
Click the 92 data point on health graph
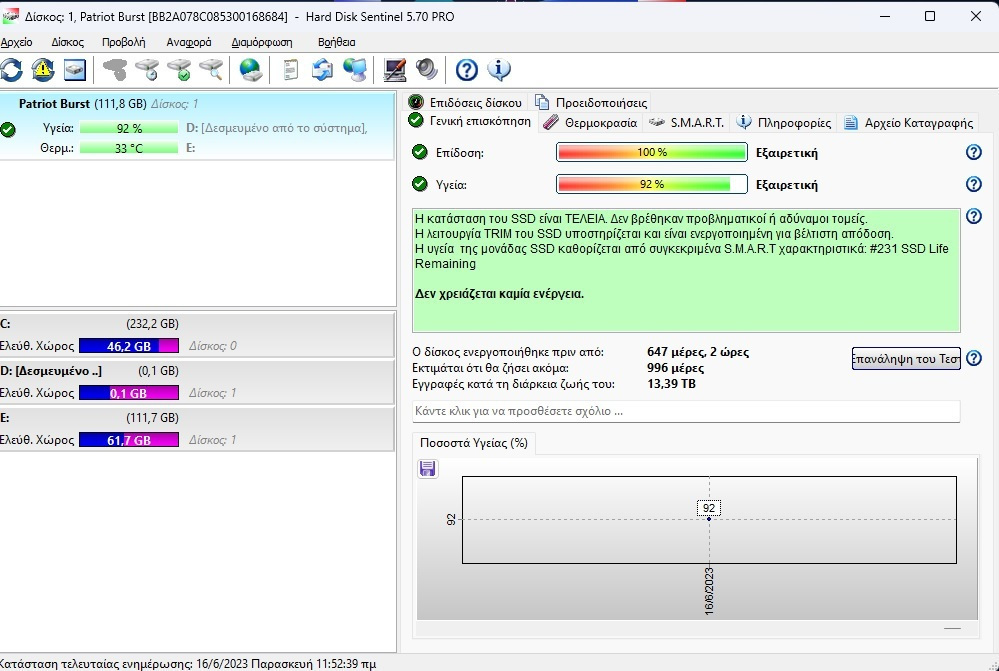[x=709, y=519]
